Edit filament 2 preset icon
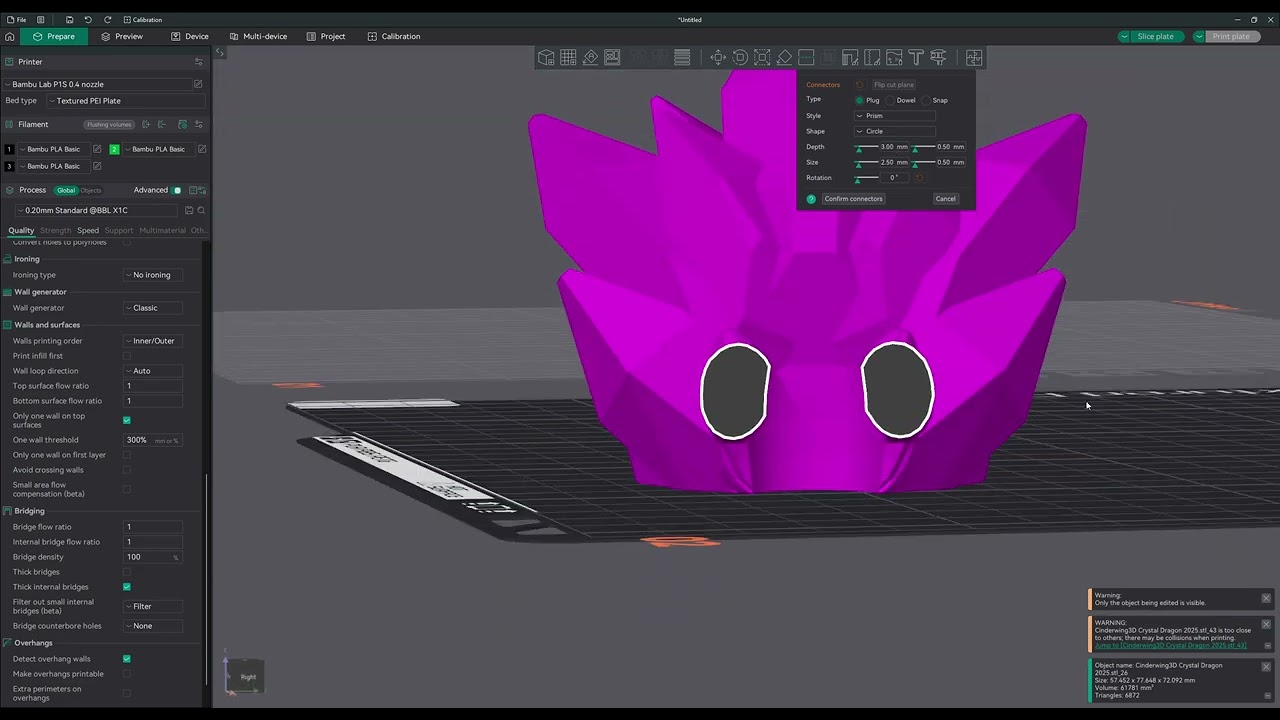Viewport: 1280px width, 720px height. pos(202,149)
